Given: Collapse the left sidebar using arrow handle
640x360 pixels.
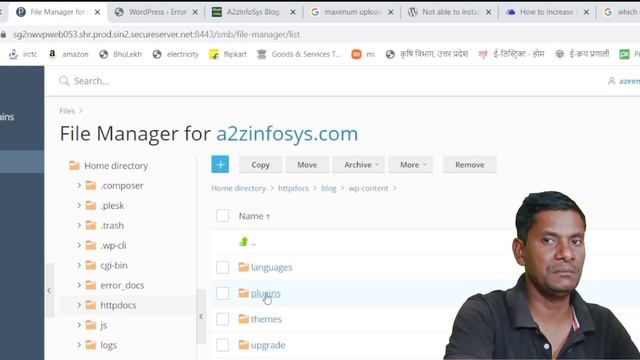Looking at the screenshot, I should pos(49,291).
